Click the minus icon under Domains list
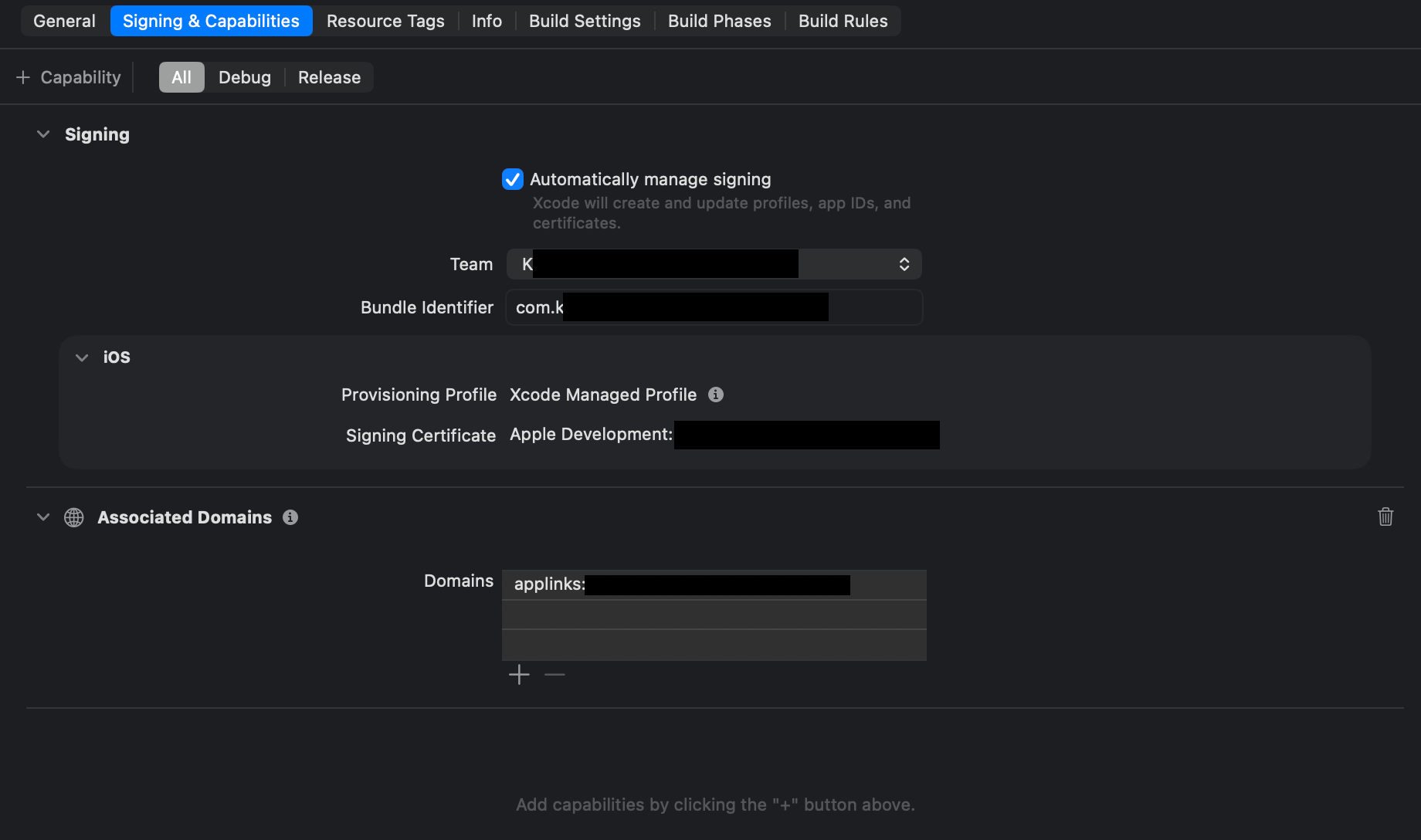Screen dimensions: 1421x840 point(554,675)
